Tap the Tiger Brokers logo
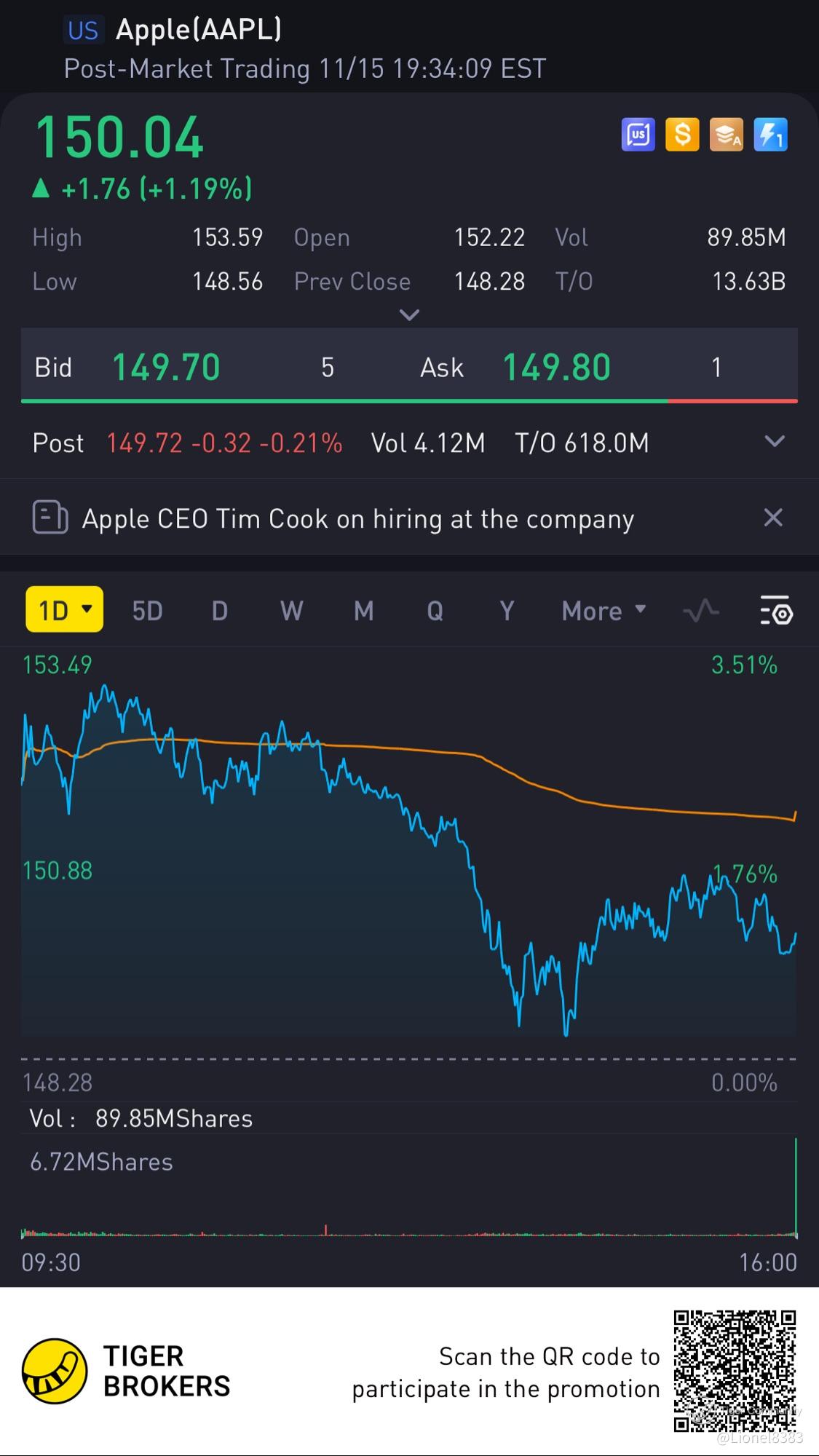 coord(55,1372)
